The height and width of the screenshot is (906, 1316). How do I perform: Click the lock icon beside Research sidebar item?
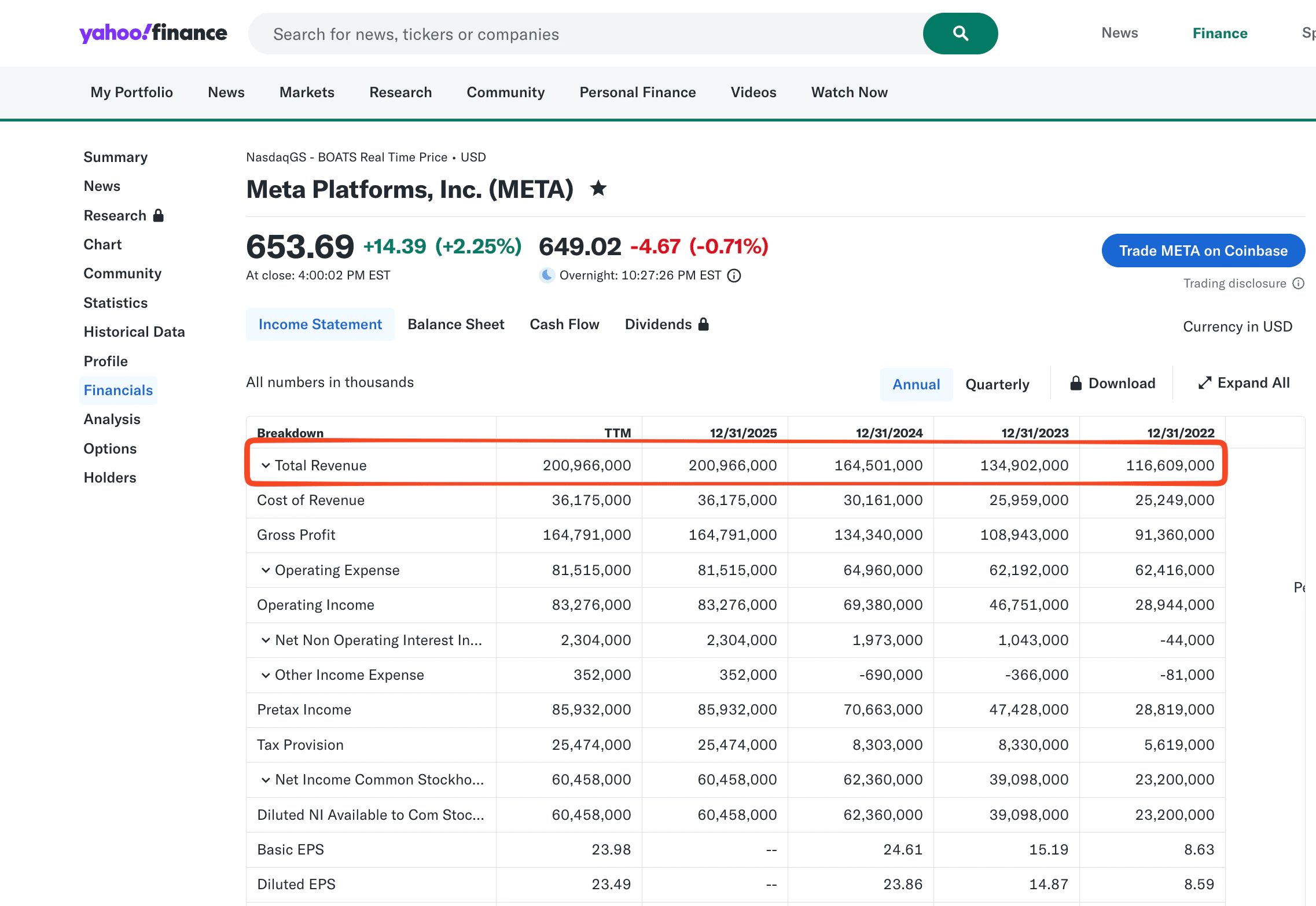tap(157, 215)
